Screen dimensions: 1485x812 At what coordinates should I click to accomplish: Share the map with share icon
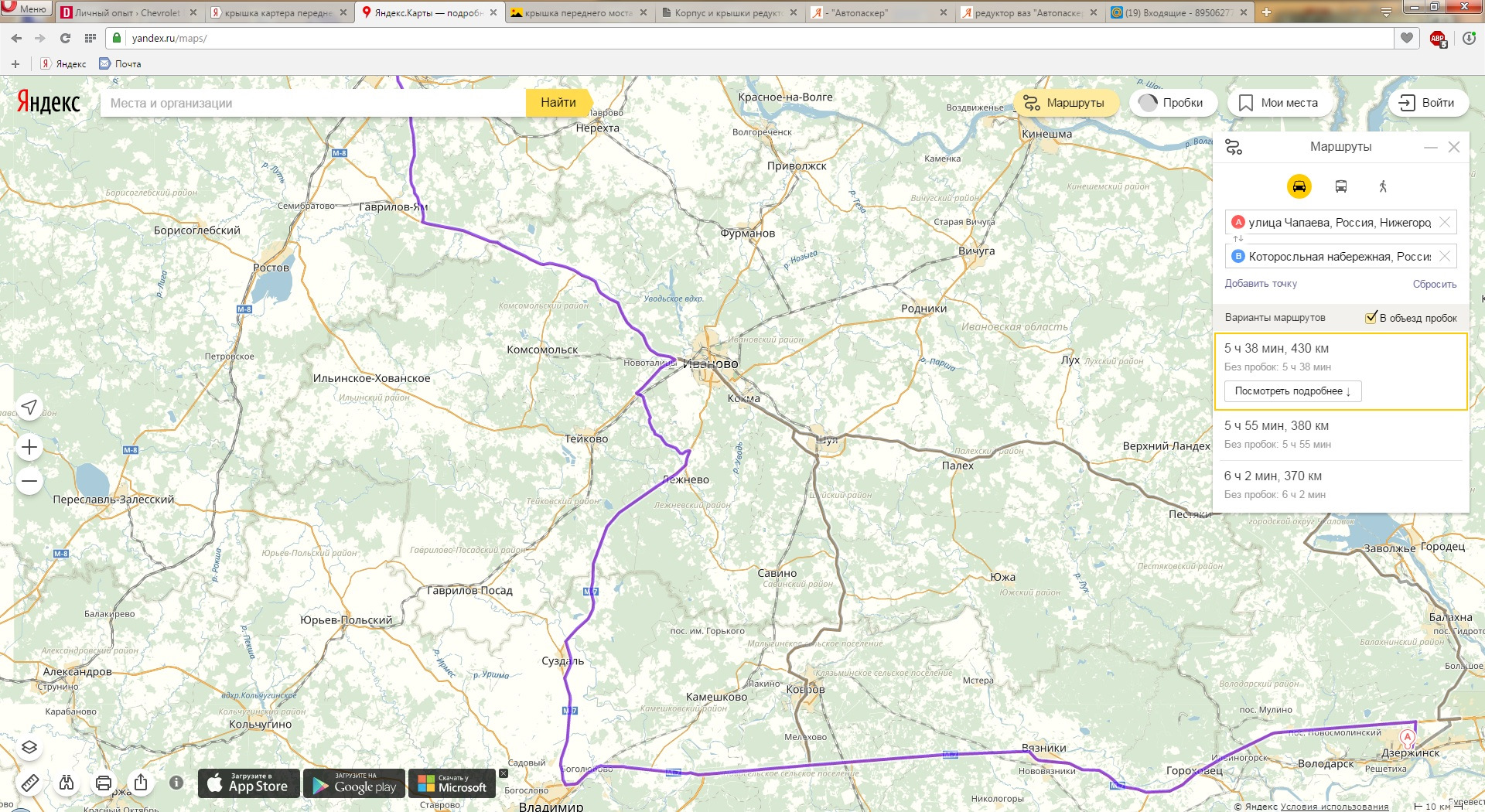coord(141,783)
